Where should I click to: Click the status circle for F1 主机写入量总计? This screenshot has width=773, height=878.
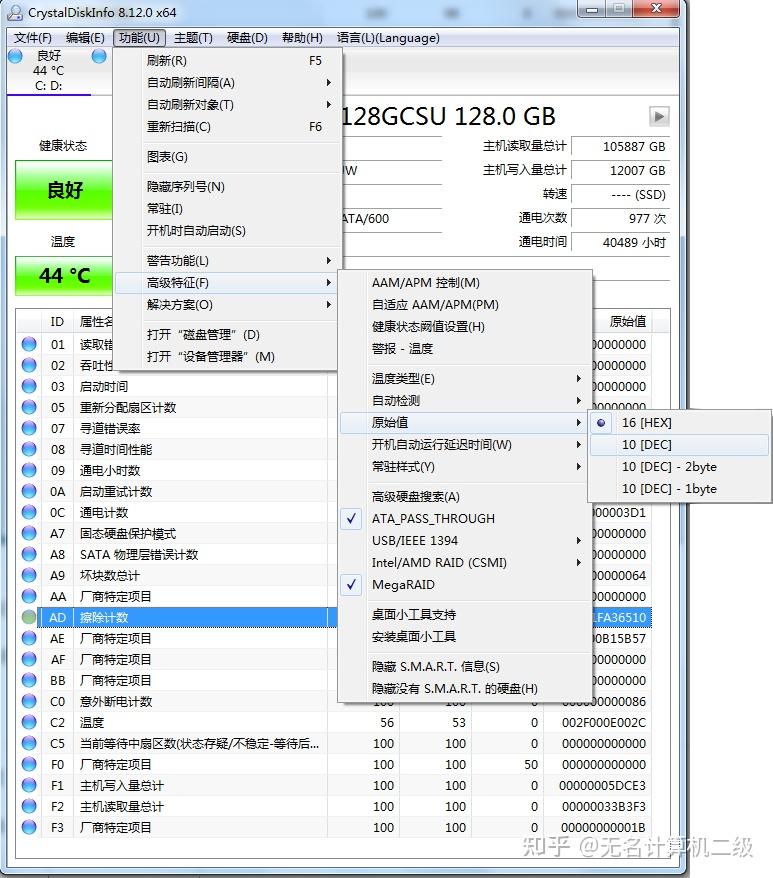click(x=29, y=785)
